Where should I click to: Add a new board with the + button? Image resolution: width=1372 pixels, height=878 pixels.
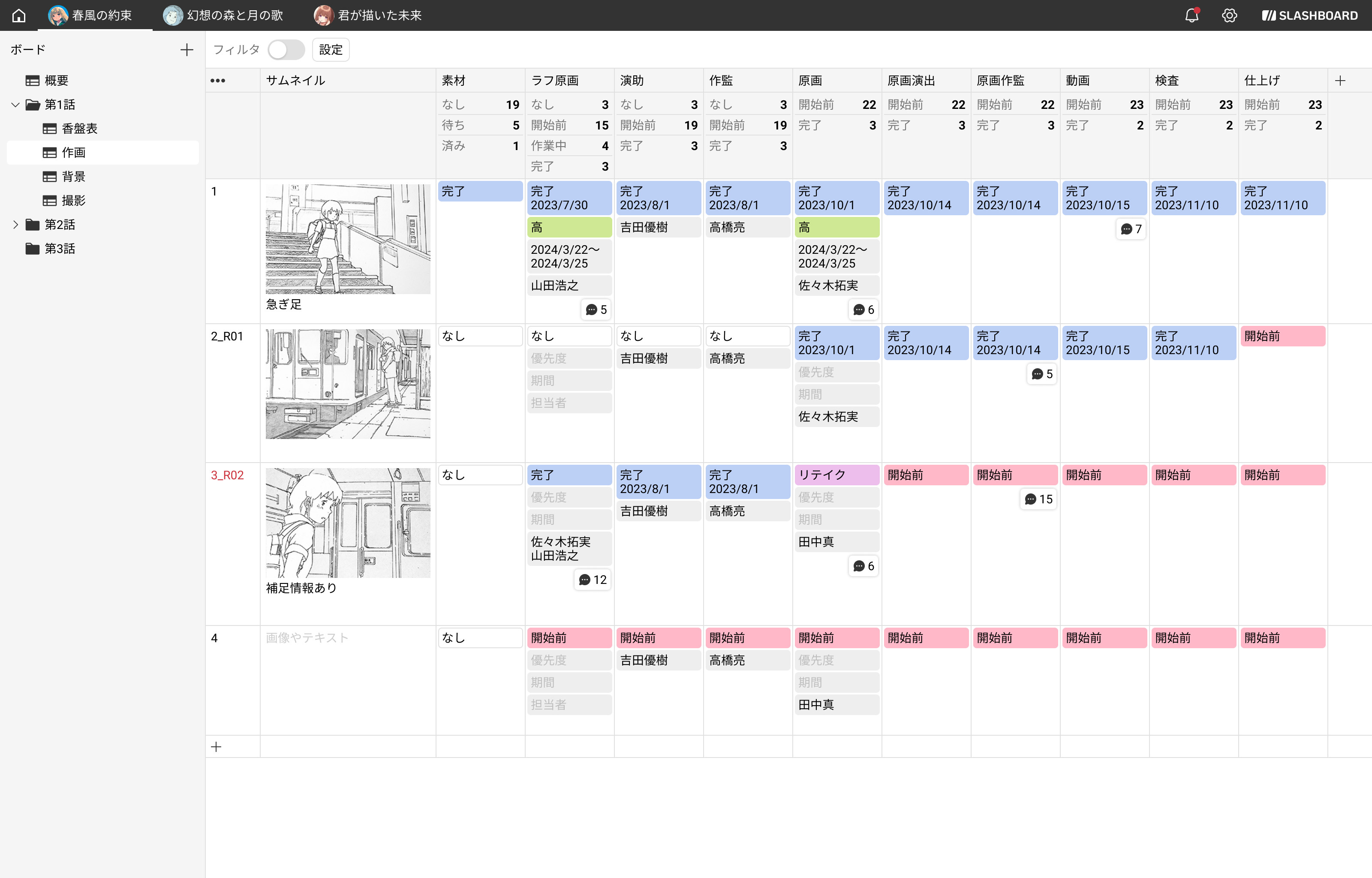[187, 50]
